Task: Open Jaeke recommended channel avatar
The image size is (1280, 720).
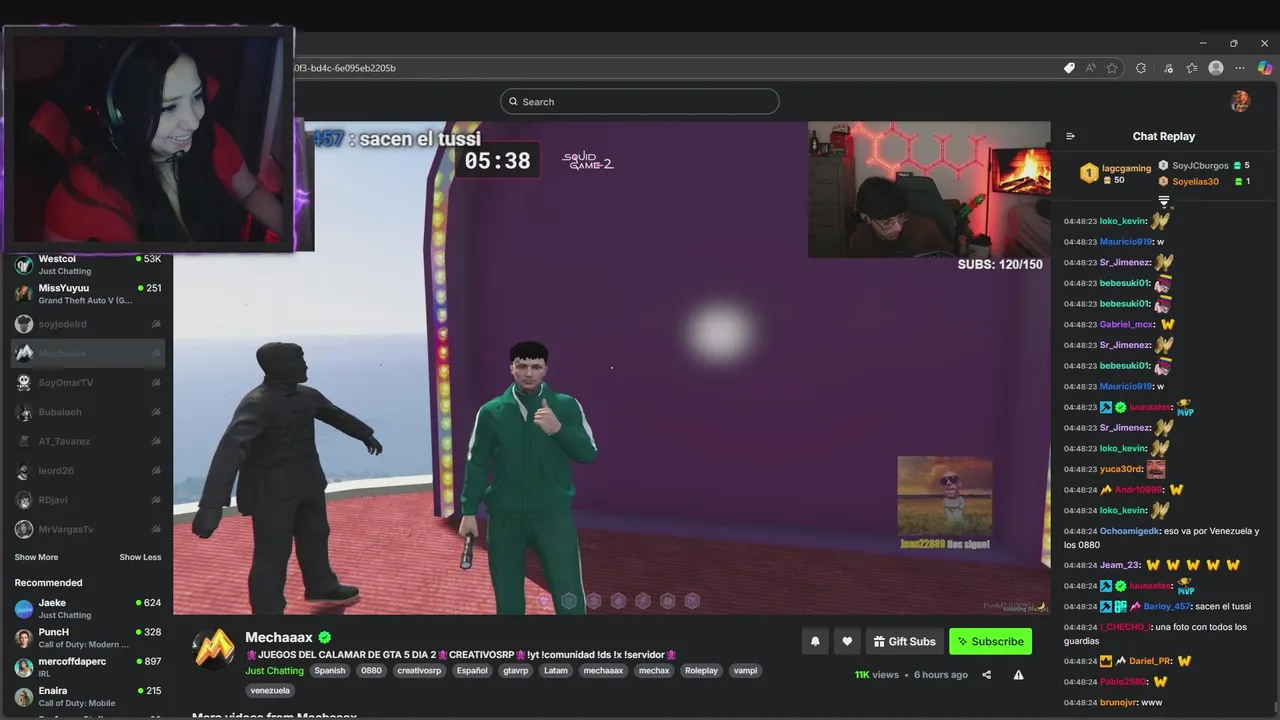Action: click(24, 609)
